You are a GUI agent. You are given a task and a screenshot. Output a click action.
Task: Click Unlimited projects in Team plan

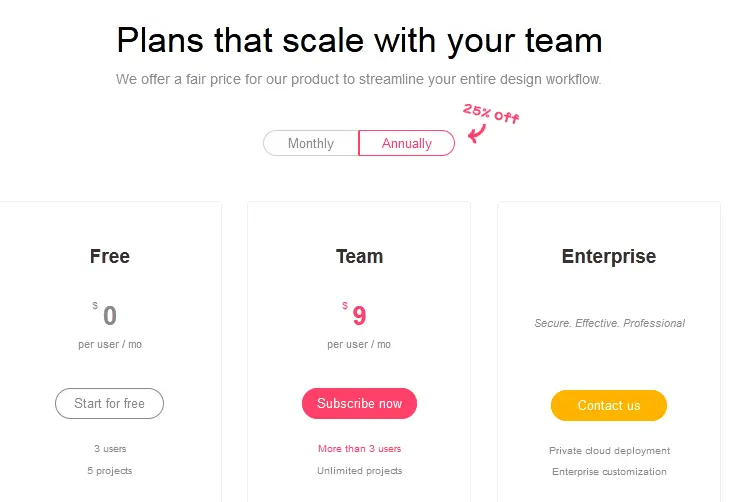[x=359, y=471]
